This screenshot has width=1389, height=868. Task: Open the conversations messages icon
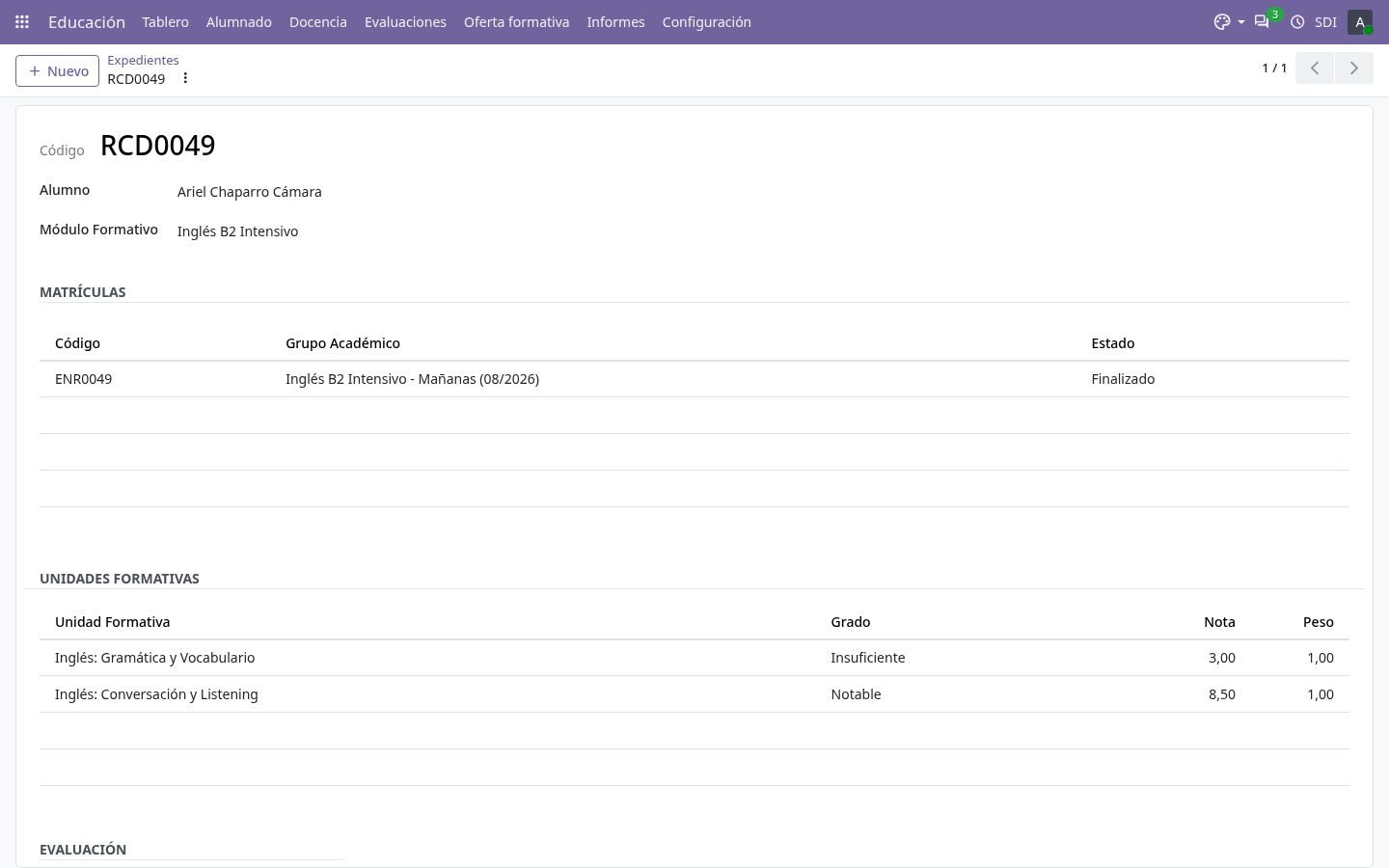click(x=1262, y=21)
